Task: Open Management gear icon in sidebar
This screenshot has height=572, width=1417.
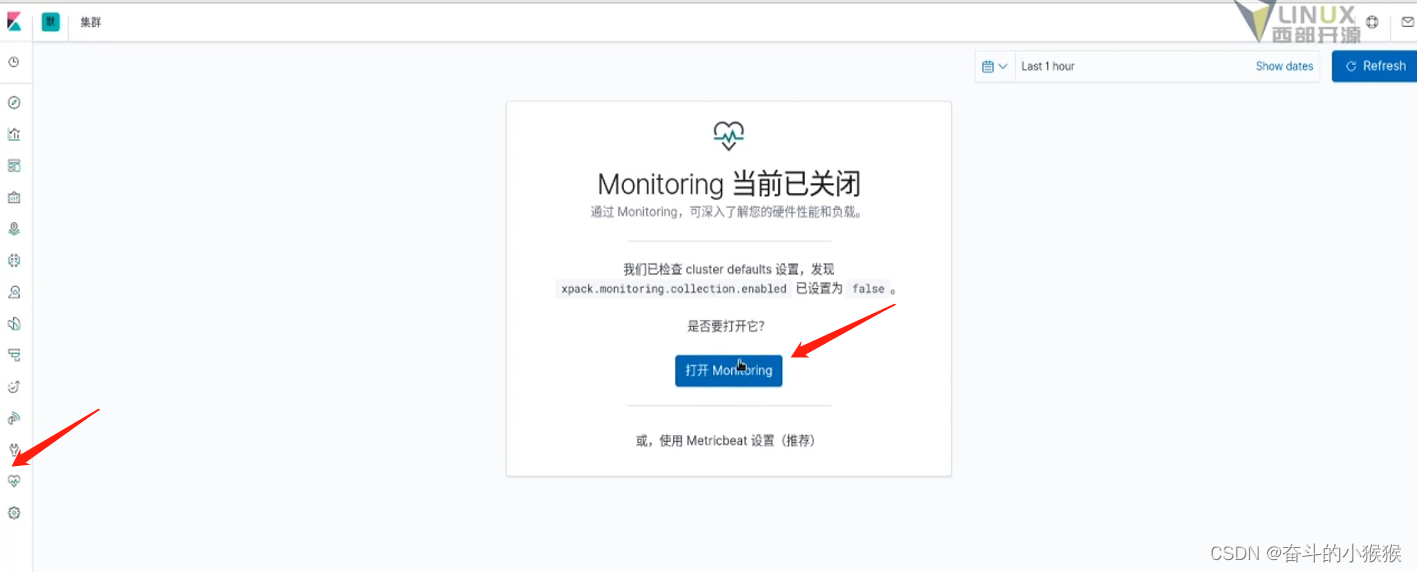Action: pyautogui.click(x=14, y=513)
